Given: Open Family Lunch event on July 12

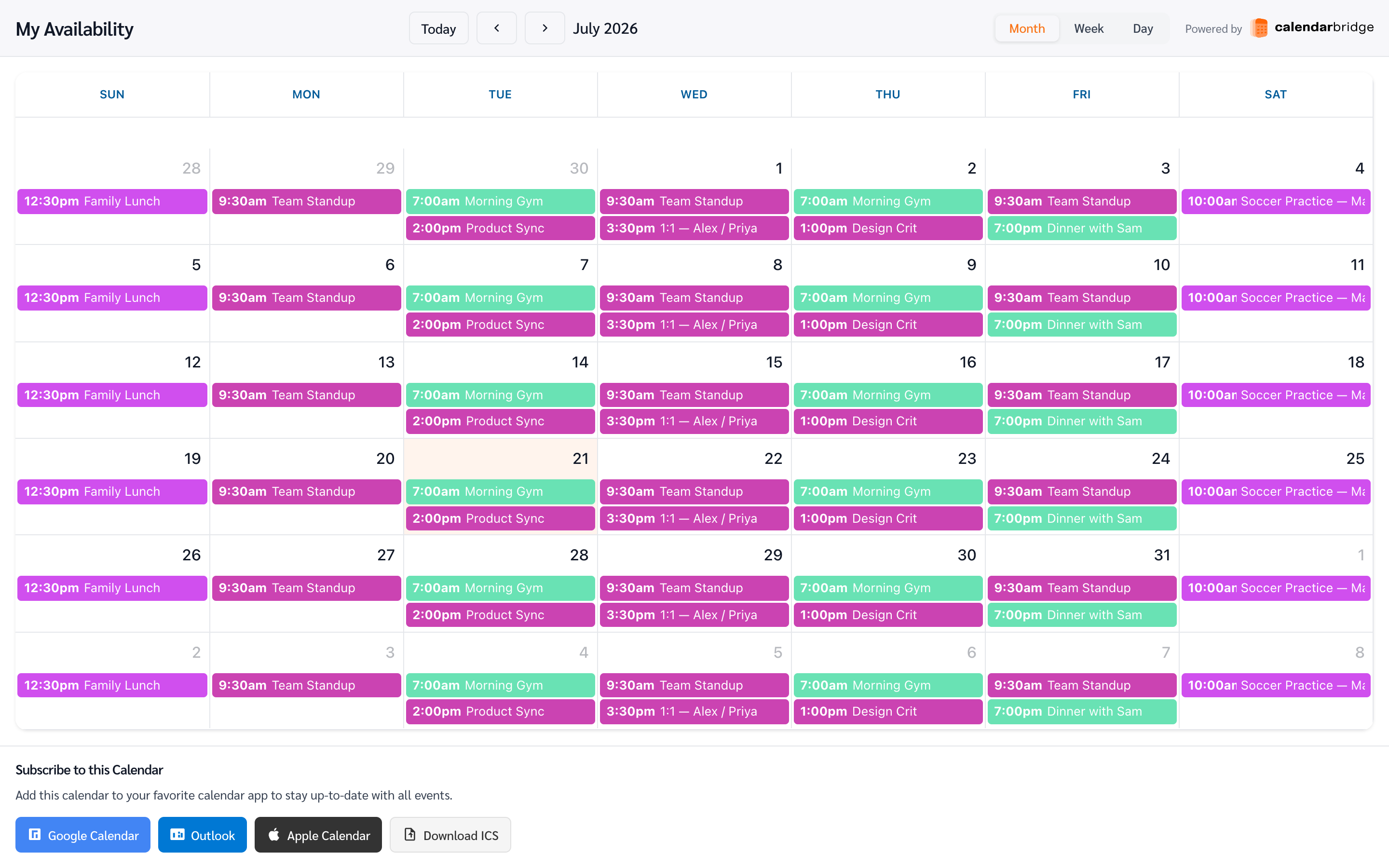Looking at the screenshot, I should (x=112, y=395).
